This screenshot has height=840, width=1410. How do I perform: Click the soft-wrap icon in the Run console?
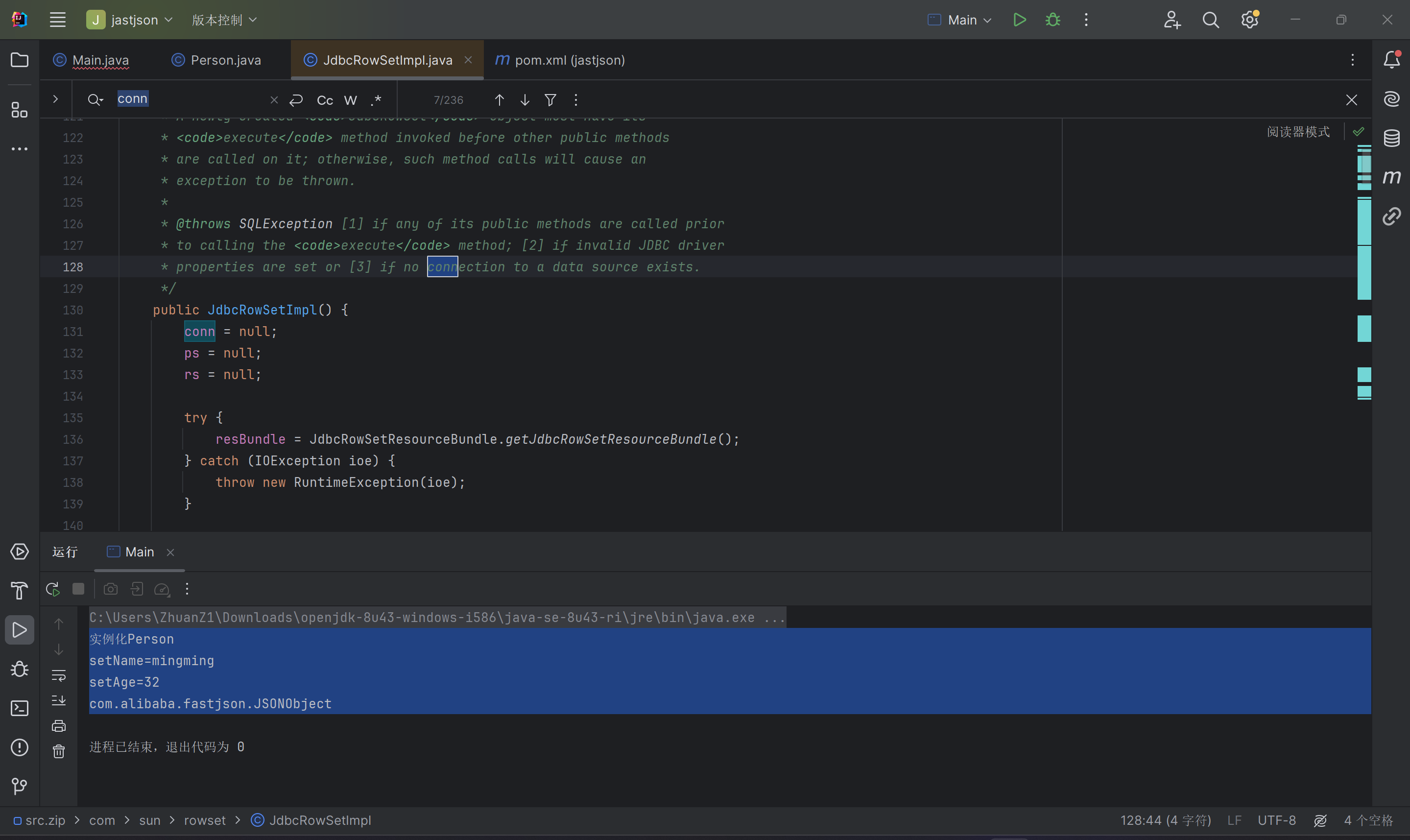59,675
